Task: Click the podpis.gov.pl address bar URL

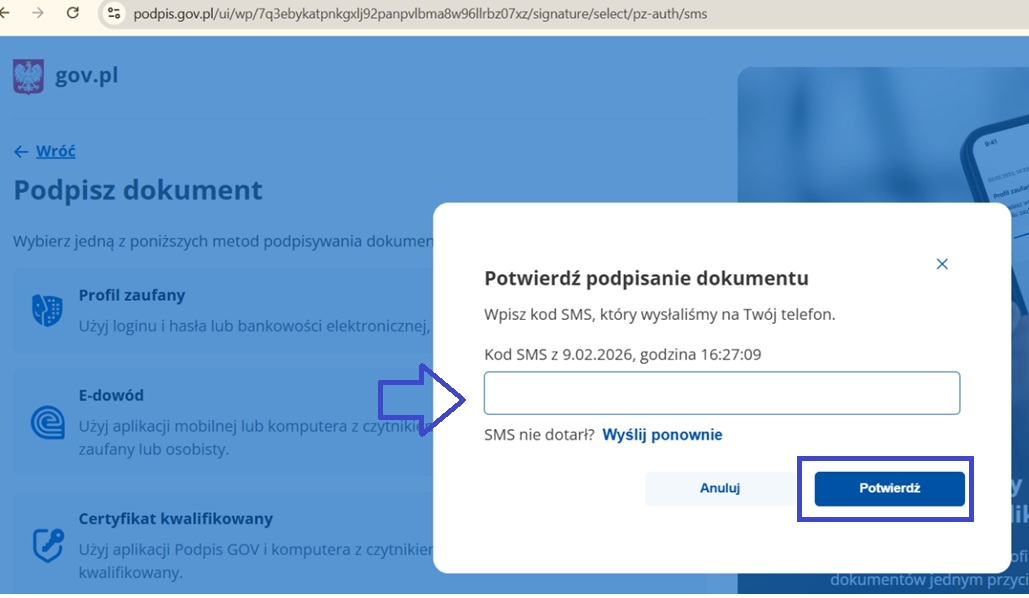Action: tap(420, 14)
